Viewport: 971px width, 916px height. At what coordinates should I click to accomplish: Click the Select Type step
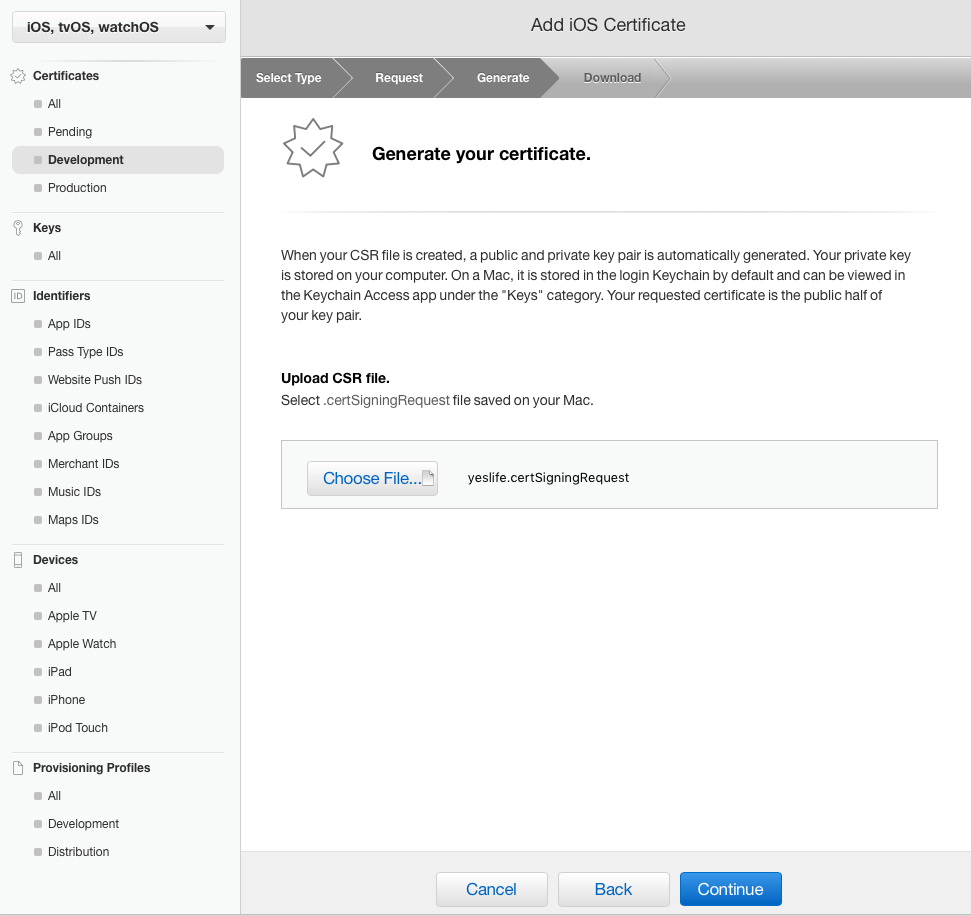pyautogui.click(x=289, y=78)
